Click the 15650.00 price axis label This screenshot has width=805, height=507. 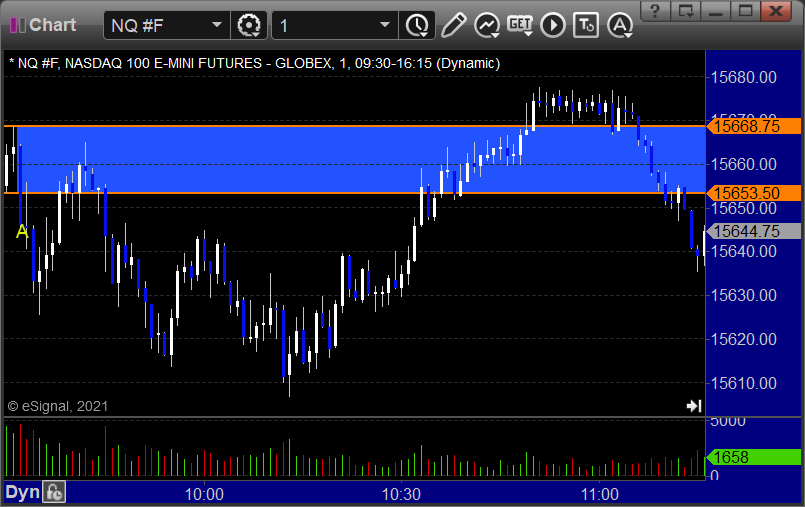coord(743,208)
